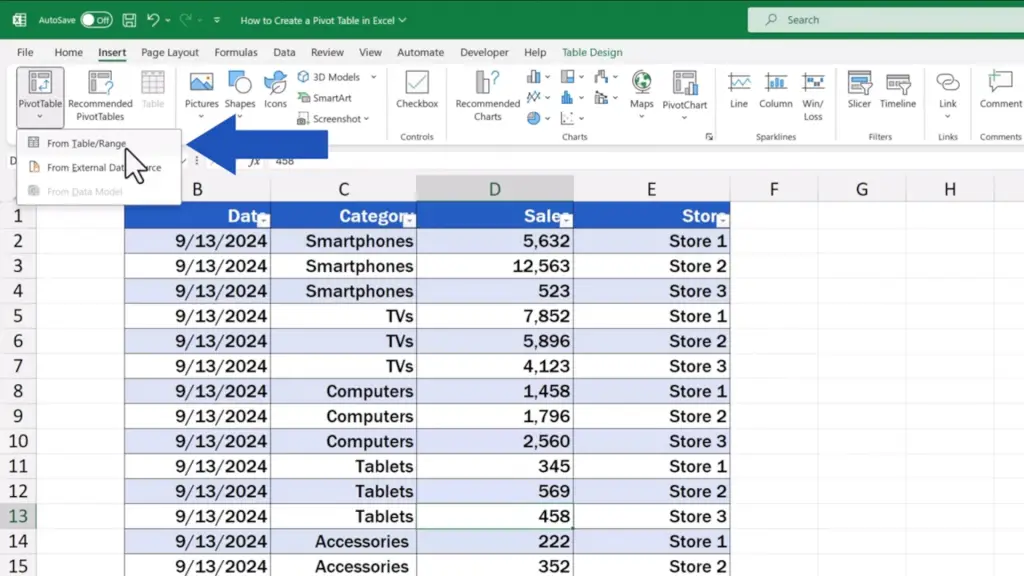Toggle the AutoSave switch
Screen dimensions: 1024x576
[x=96, y=20]
